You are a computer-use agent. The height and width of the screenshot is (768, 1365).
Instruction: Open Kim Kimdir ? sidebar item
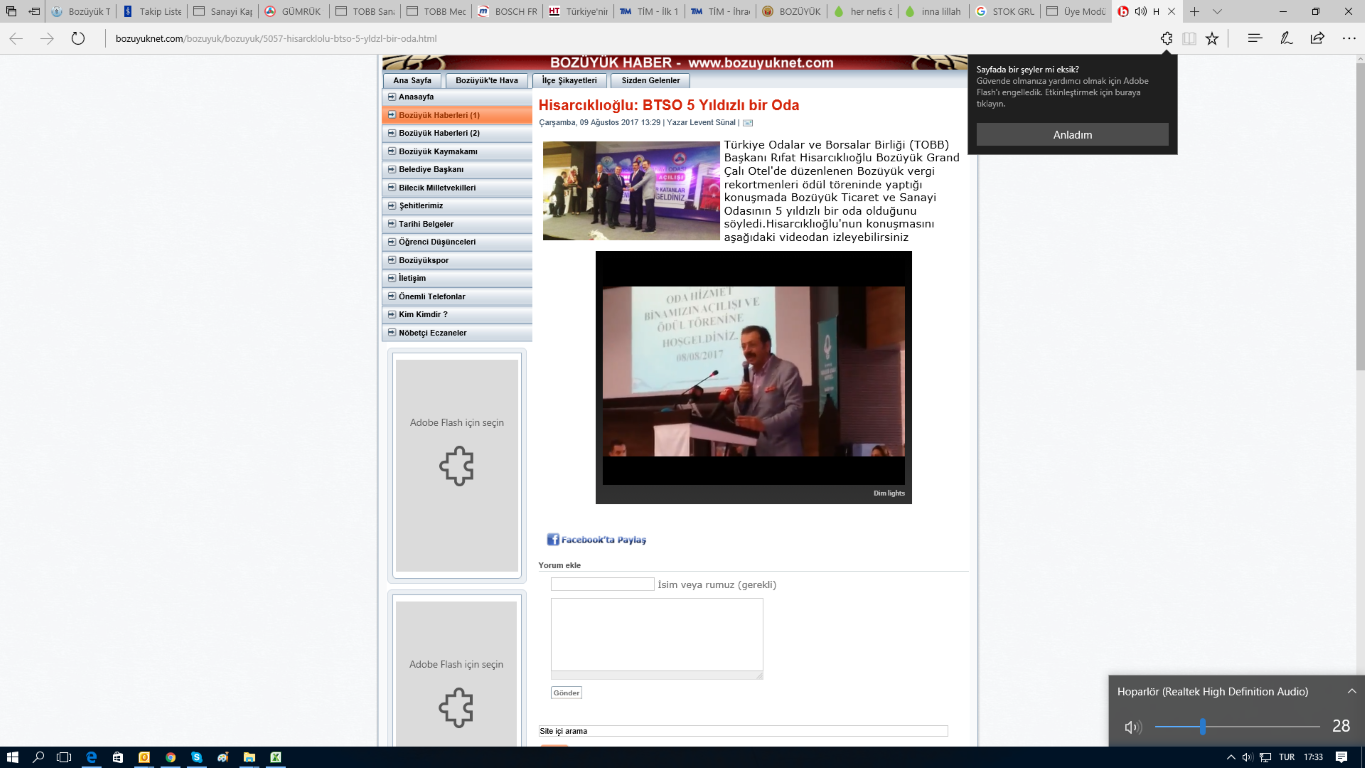coord(457,314)
